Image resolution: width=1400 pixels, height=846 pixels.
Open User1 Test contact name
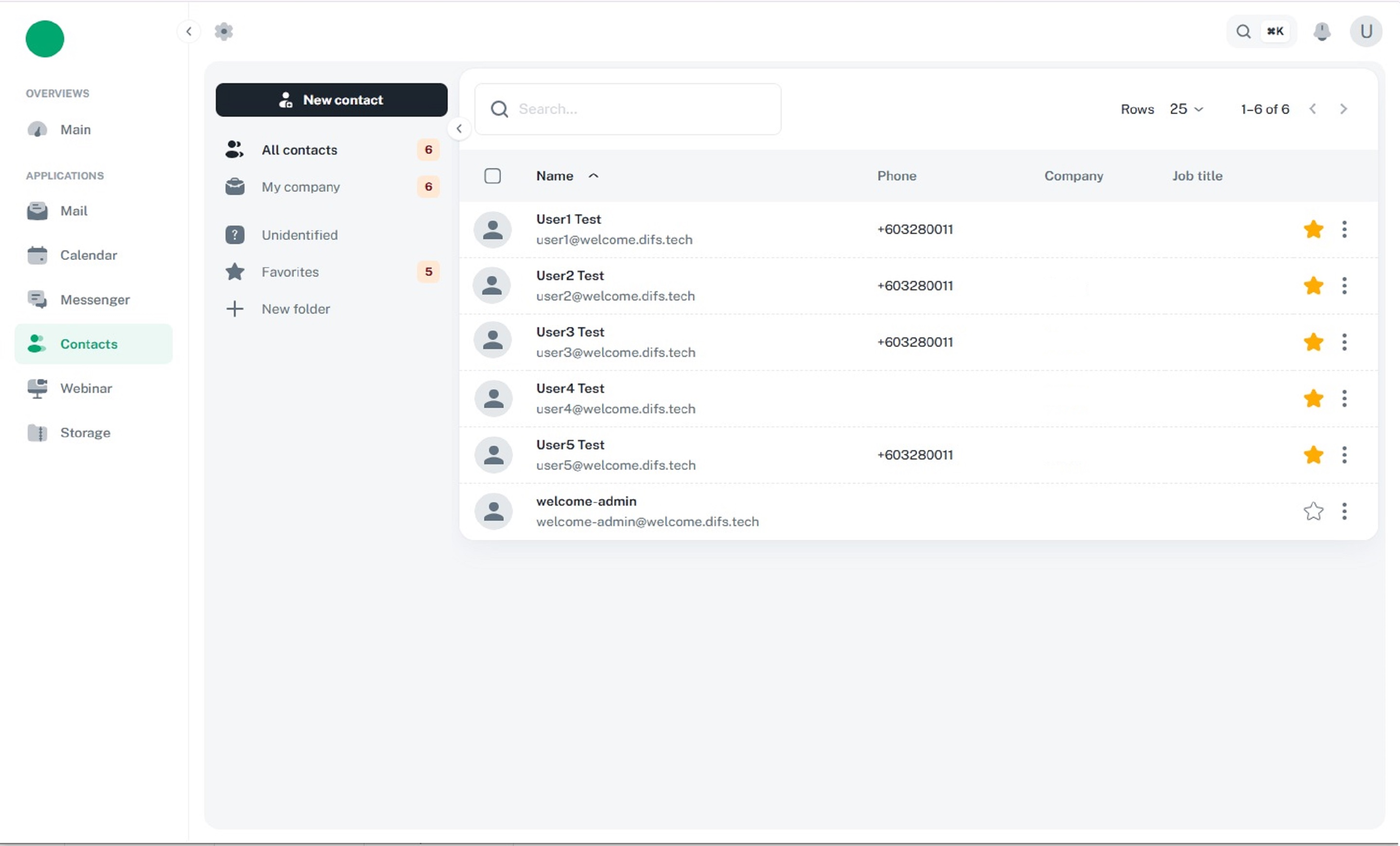[568, 219]
